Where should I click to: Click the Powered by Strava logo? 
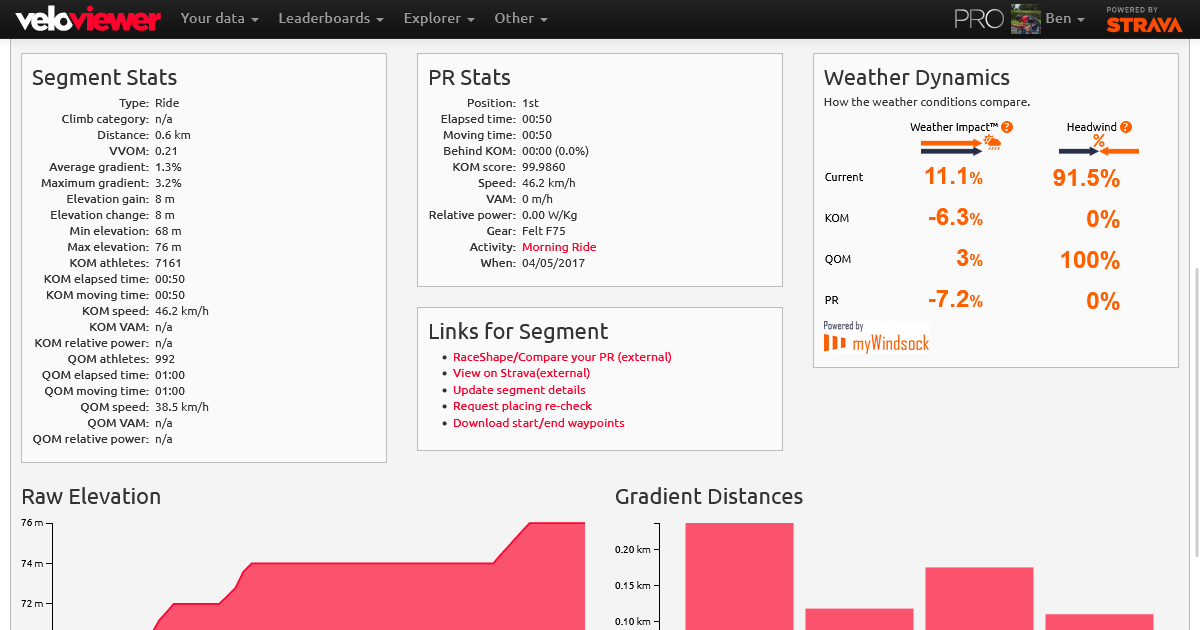(1143, 18)
